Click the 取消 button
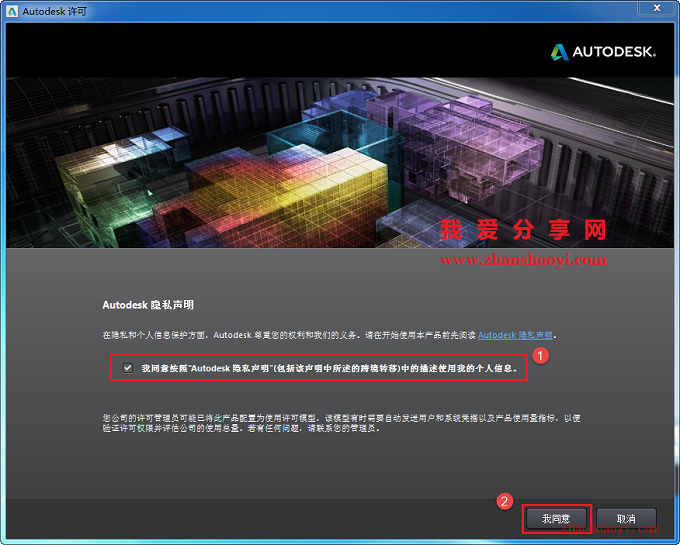680x545 pixels. pyautogui.click(x=626, y=519)
